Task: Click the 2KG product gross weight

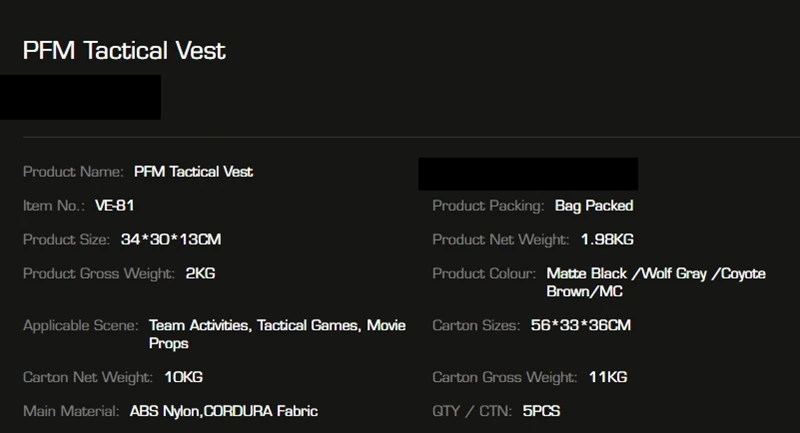Action: point(201,273)
